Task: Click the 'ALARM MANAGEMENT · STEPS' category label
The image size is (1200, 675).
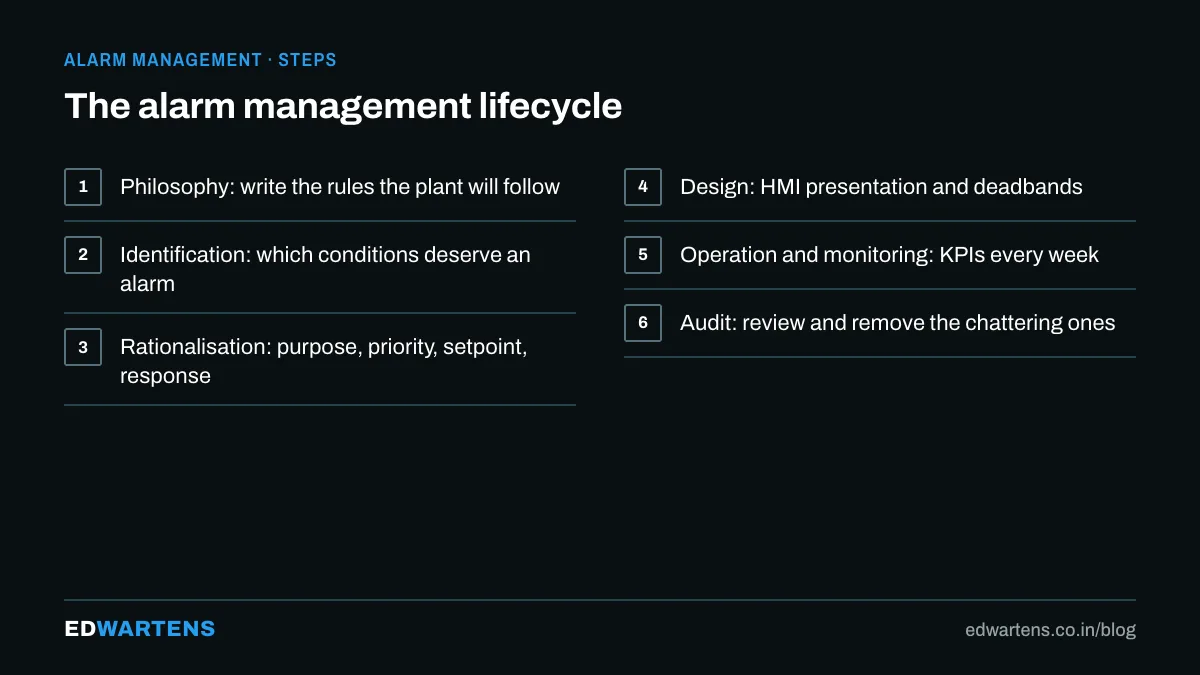Action: click(x=200, y=60)
